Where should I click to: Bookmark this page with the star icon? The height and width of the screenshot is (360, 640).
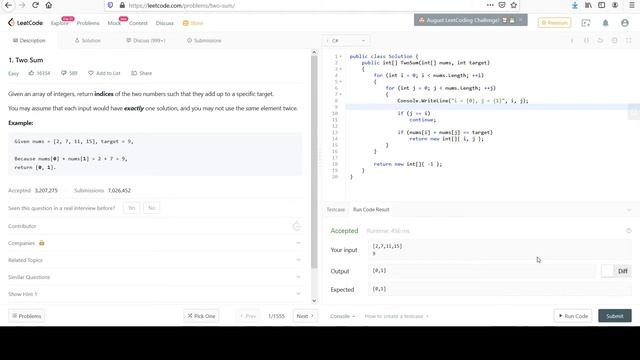coord(514,5)
